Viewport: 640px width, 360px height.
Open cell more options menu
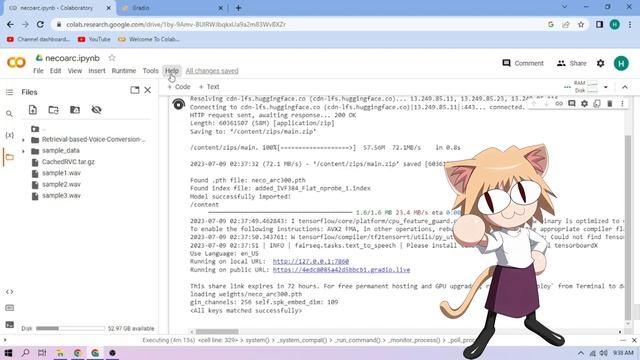click(622, 104)
